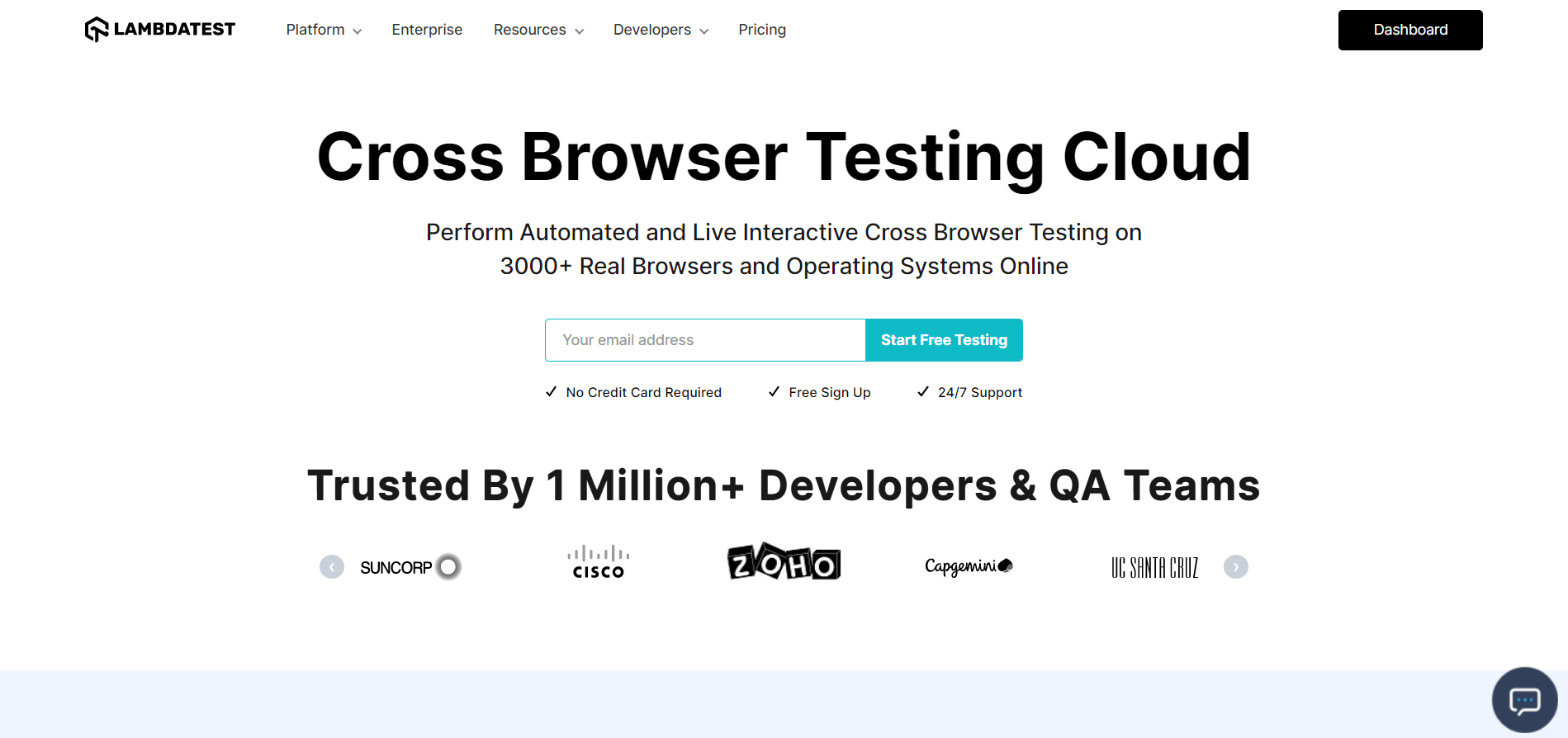Viewport: 1568px width, 738px height.
Task: Click the UC Santa Cruz logo
Action: click(x=1154, y=568)
